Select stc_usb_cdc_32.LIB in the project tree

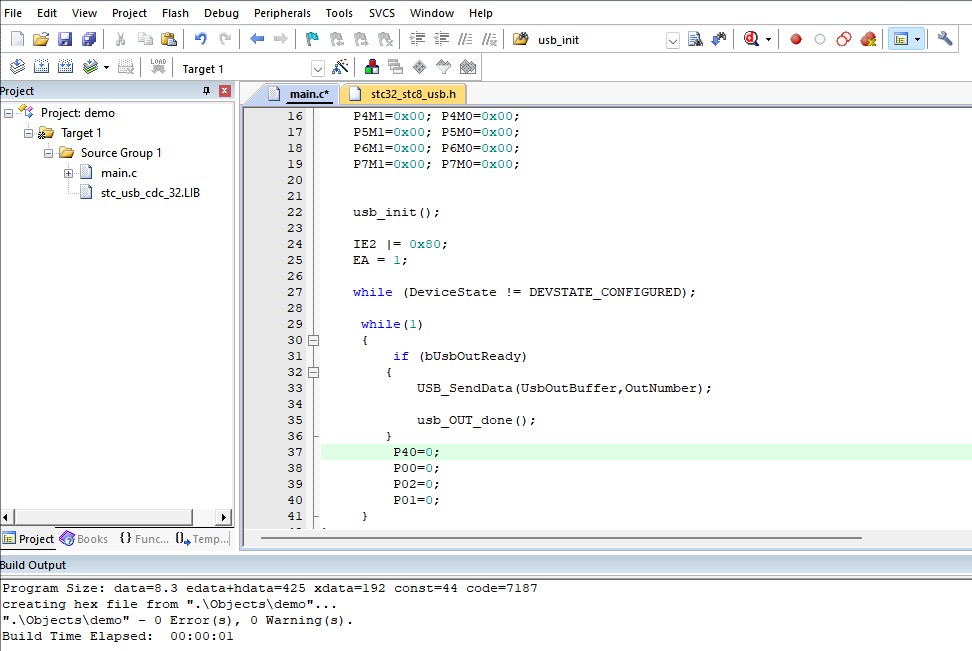pyautogui.click(x=150, y=193)
